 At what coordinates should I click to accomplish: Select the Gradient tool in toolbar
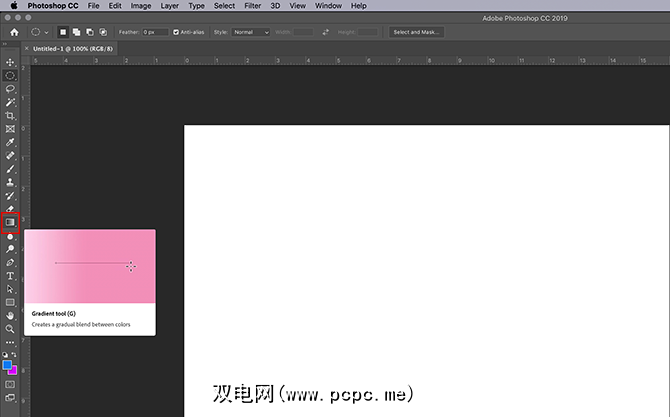tap(10, 222)
